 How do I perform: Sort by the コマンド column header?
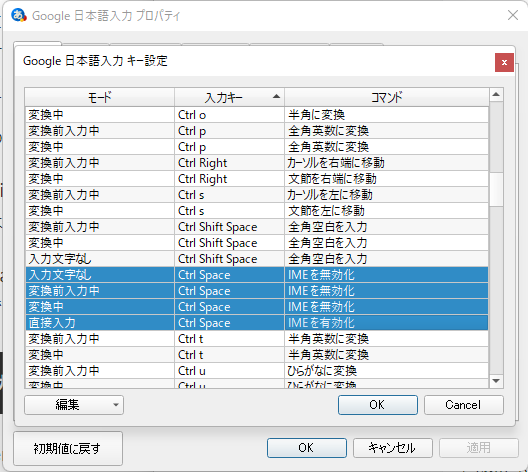pos(387,97)
